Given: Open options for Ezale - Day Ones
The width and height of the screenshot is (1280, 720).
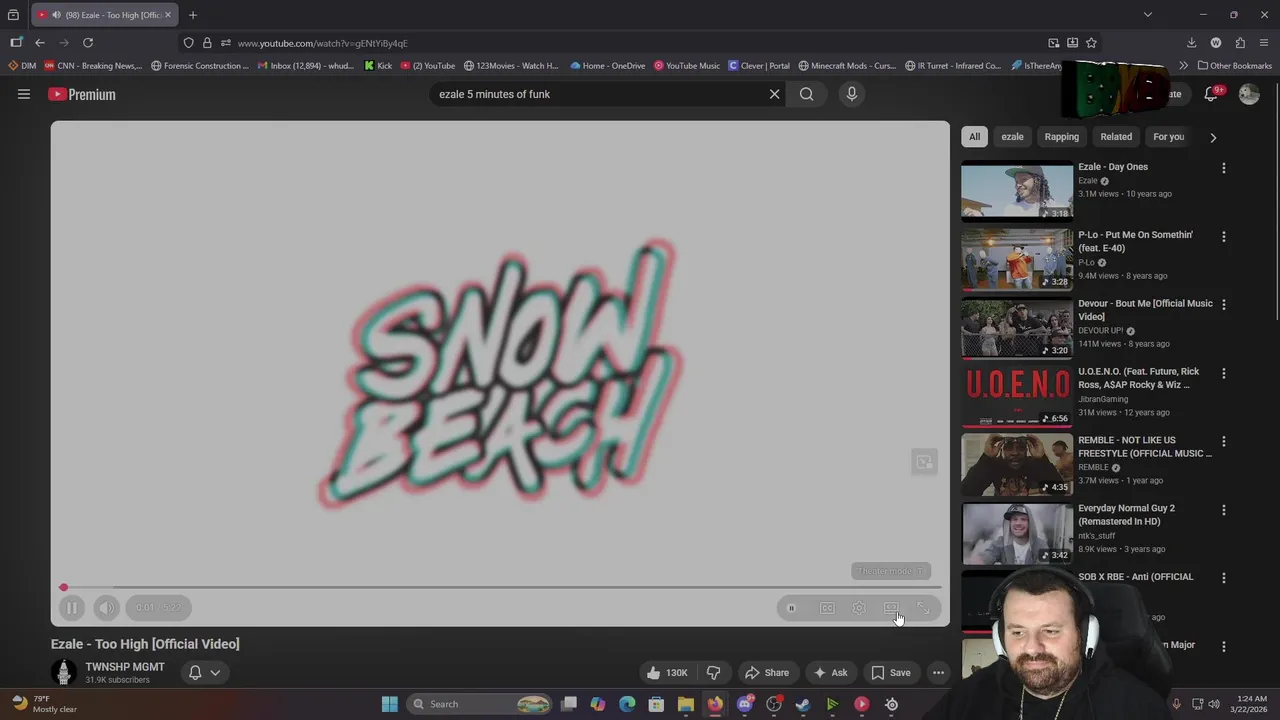Looking at the screenshot, I should tap(1223, 168).
